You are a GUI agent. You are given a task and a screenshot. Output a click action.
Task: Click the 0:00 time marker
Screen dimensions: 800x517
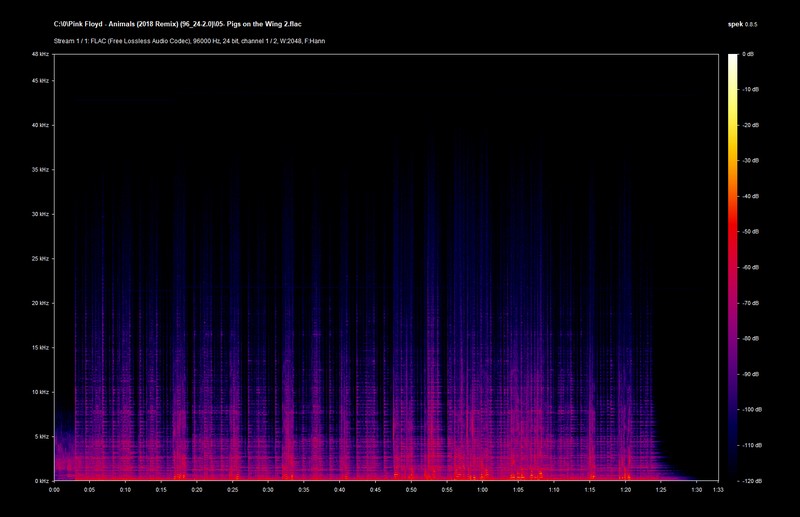coord(54,490)
